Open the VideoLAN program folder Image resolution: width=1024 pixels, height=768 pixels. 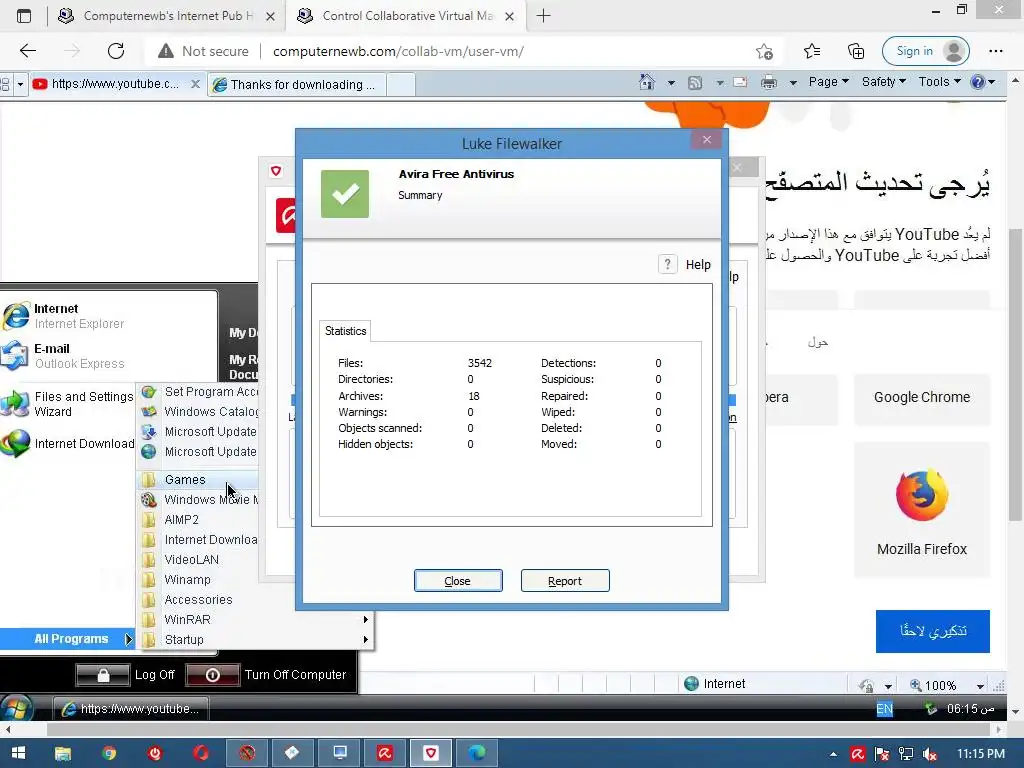(199, 560)
